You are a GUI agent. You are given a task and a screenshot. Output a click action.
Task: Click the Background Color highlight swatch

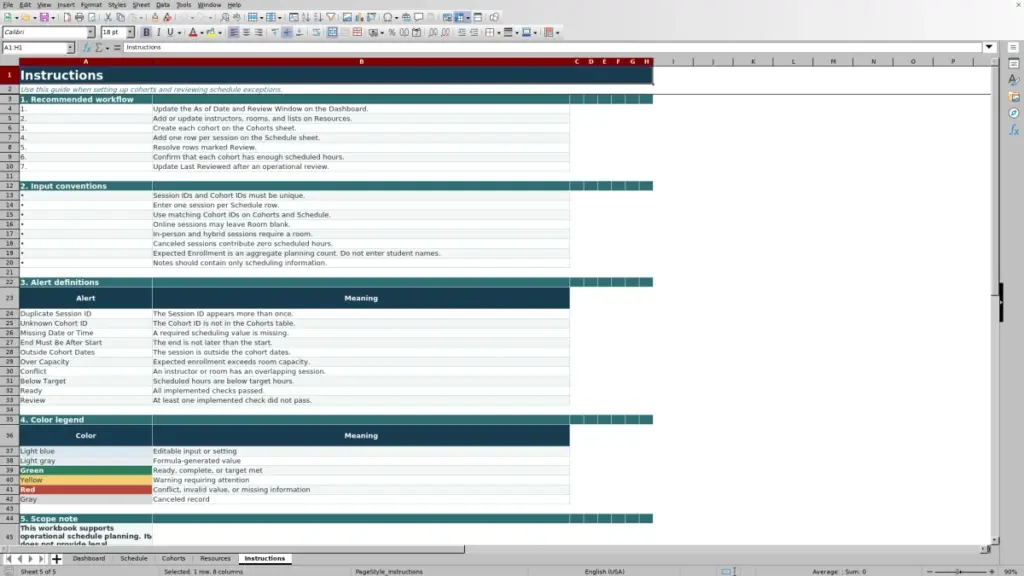point(211,32)
